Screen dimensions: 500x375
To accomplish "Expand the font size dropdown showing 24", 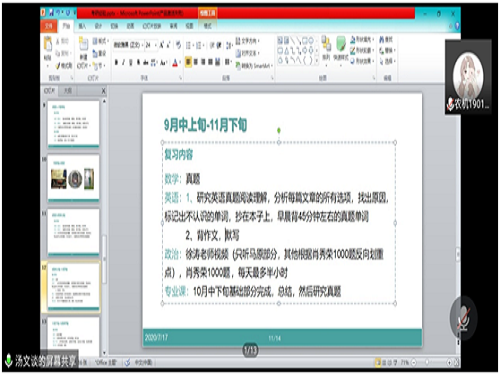I will pos(151,45).
